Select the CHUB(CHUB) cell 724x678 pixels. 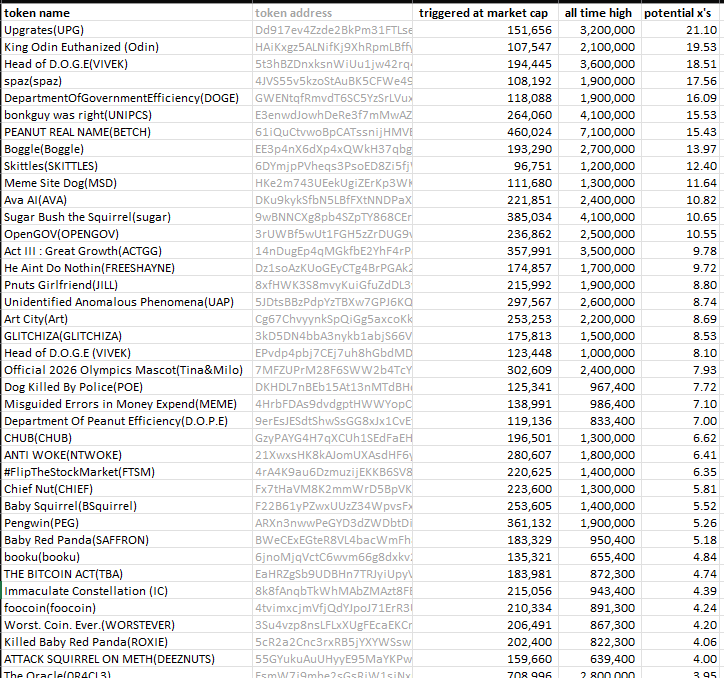(127, 438)
